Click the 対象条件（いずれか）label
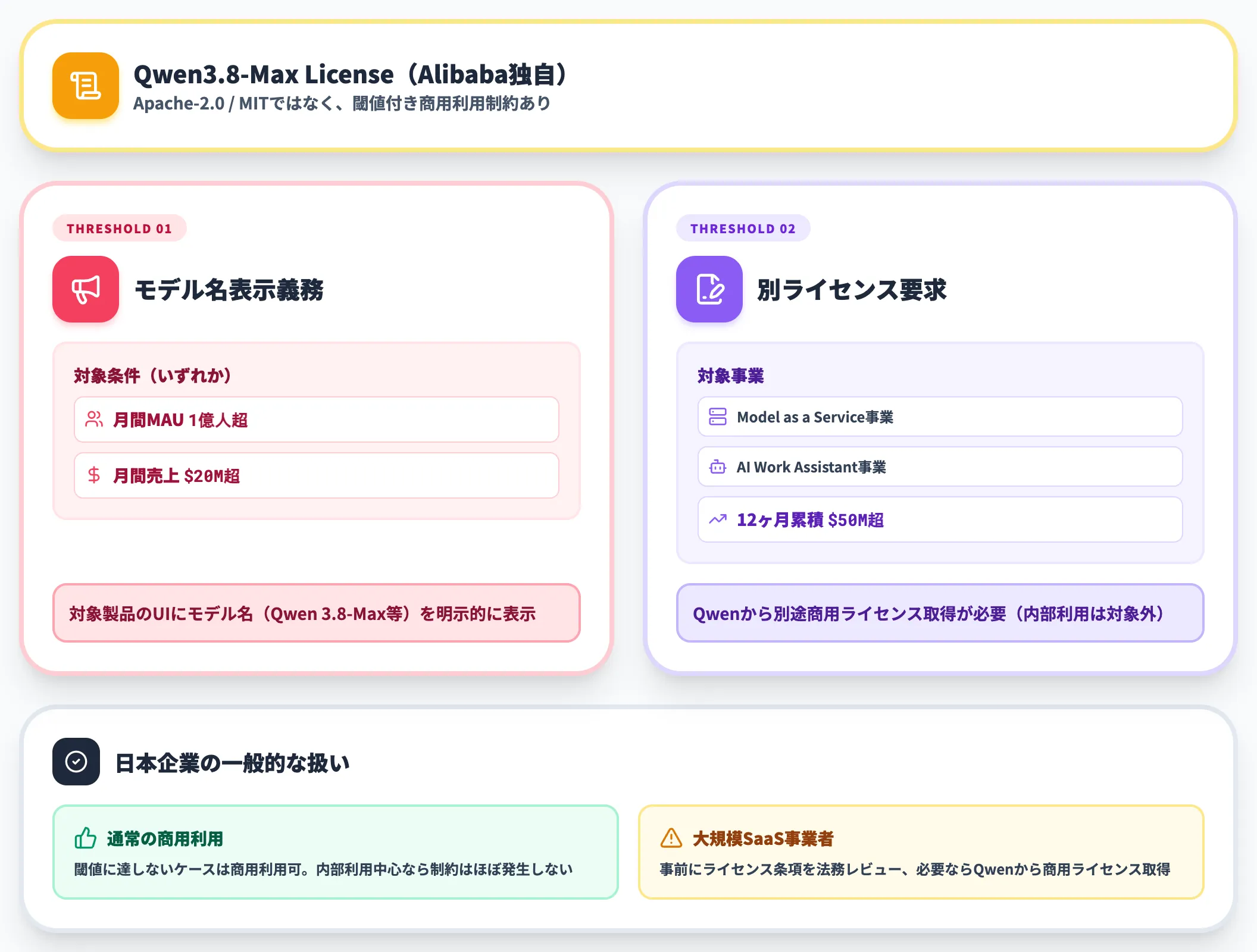Image resolution: width=1257 pixels, height=952 pixels. point(154,375)
